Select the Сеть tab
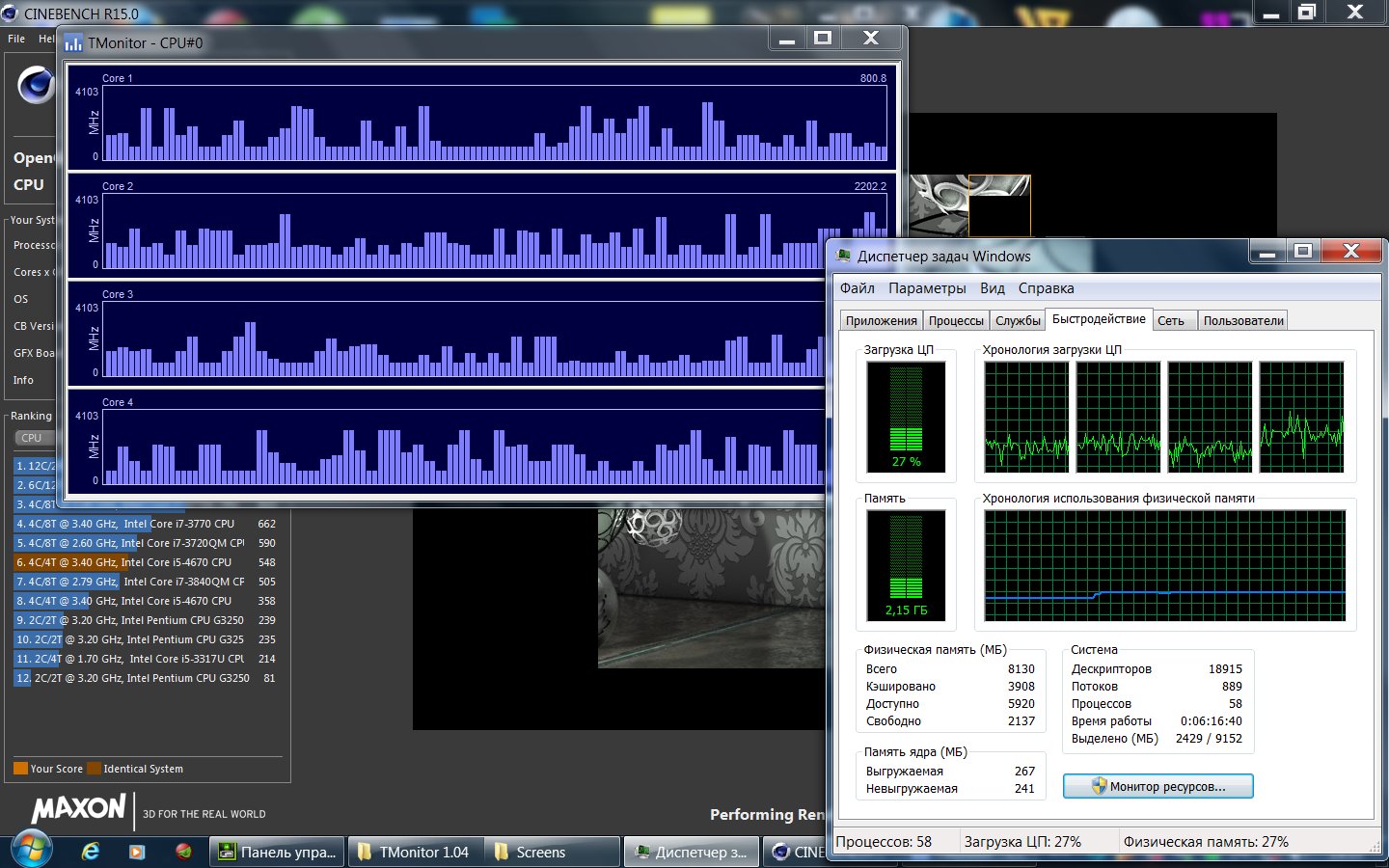1389x868 pixels. coord(1170,321)
